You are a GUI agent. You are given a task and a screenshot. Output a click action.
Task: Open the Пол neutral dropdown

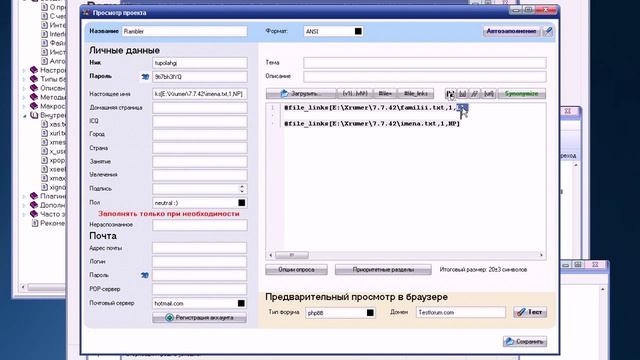pos(242,203)
